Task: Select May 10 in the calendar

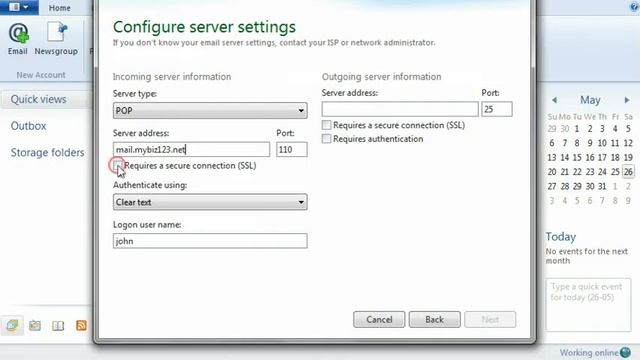Action: 602,143
